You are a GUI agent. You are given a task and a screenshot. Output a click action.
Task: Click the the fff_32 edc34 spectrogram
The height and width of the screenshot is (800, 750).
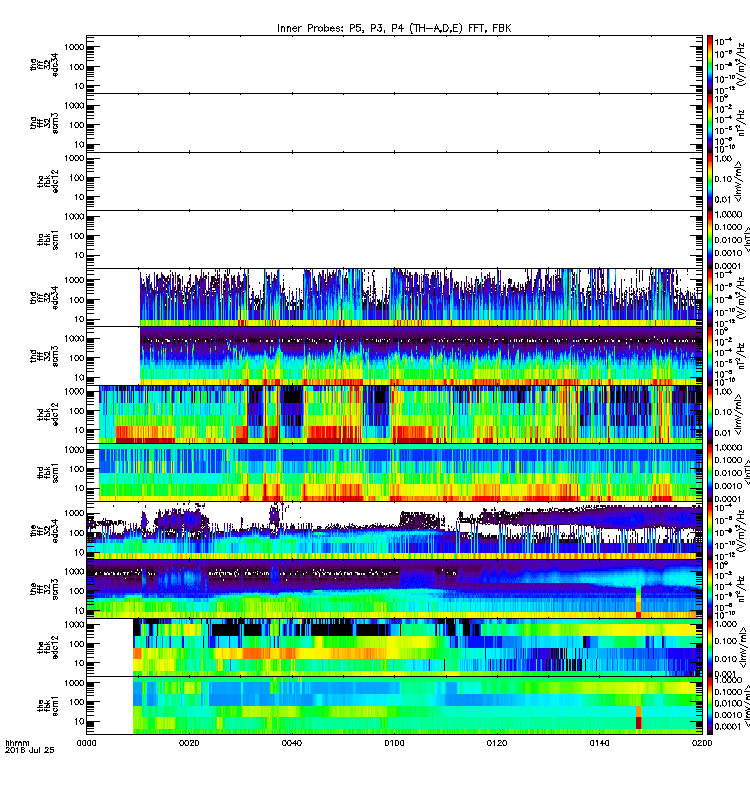tap(394, 530)
